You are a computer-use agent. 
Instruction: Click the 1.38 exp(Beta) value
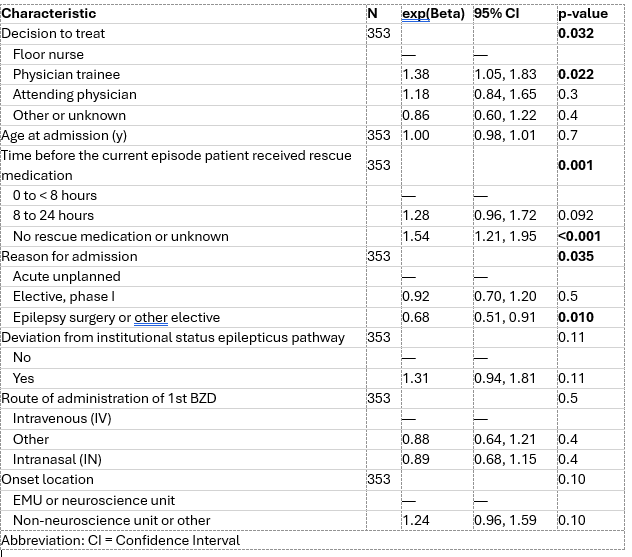click(414, 74)
